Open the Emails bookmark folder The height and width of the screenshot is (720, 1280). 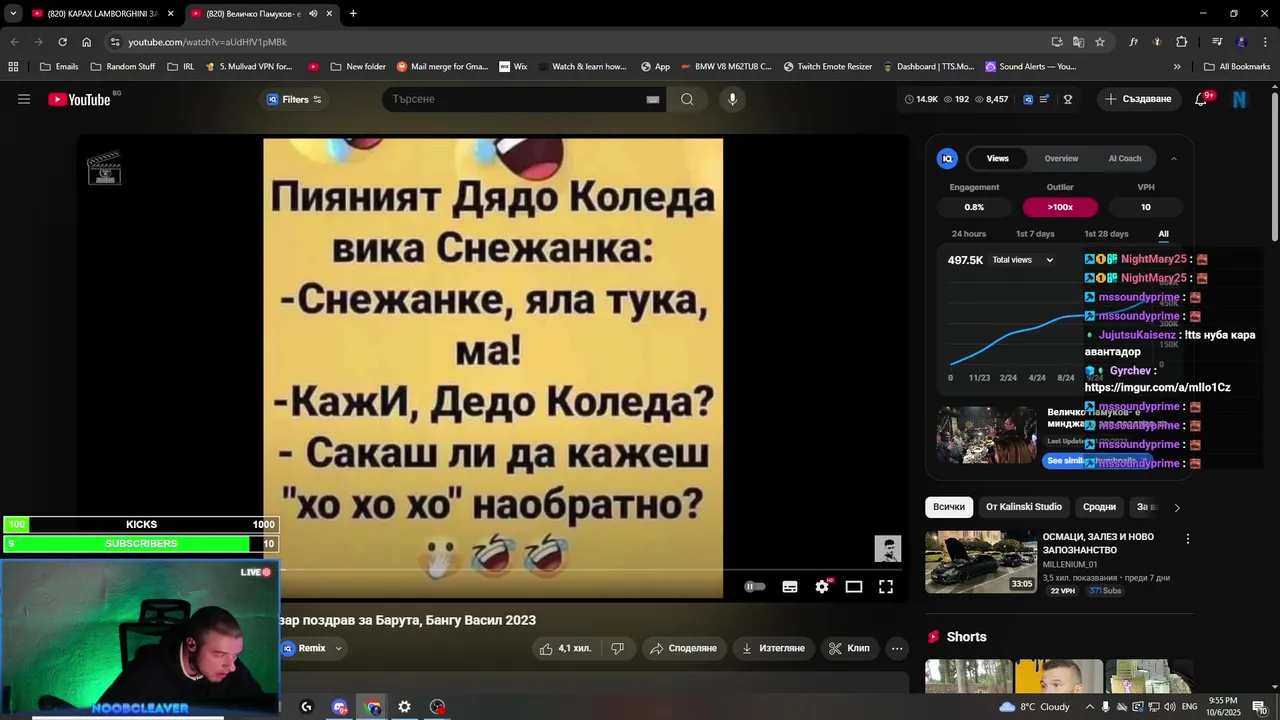(x=59, y=67)
